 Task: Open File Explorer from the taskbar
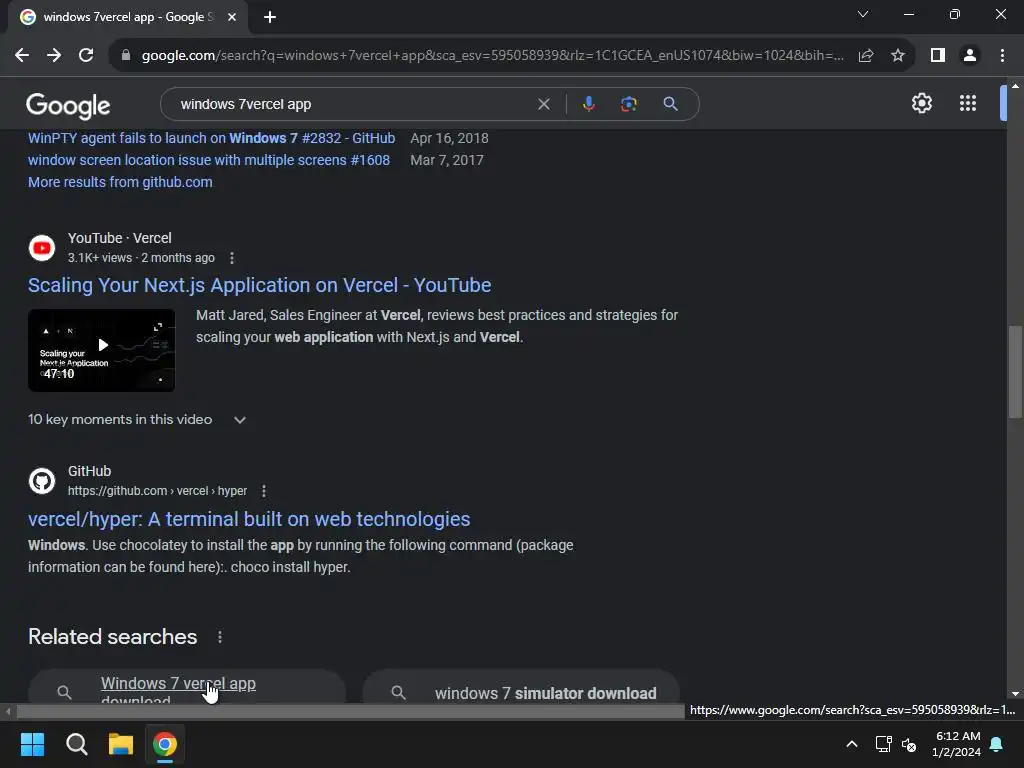pos(121,744)
